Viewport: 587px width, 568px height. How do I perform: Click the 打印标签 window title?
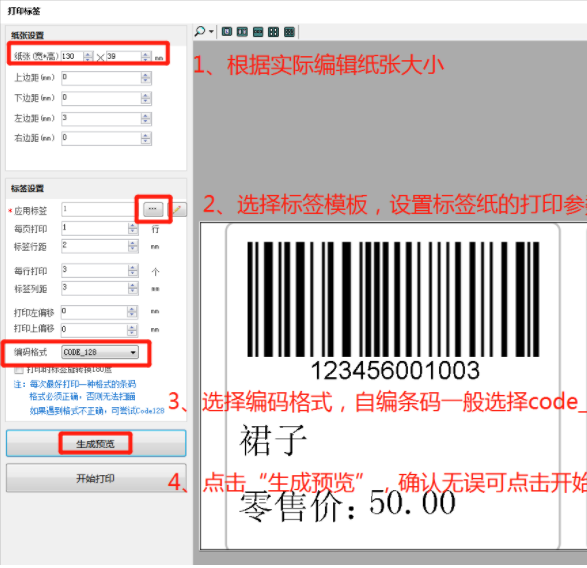(24, 11)
